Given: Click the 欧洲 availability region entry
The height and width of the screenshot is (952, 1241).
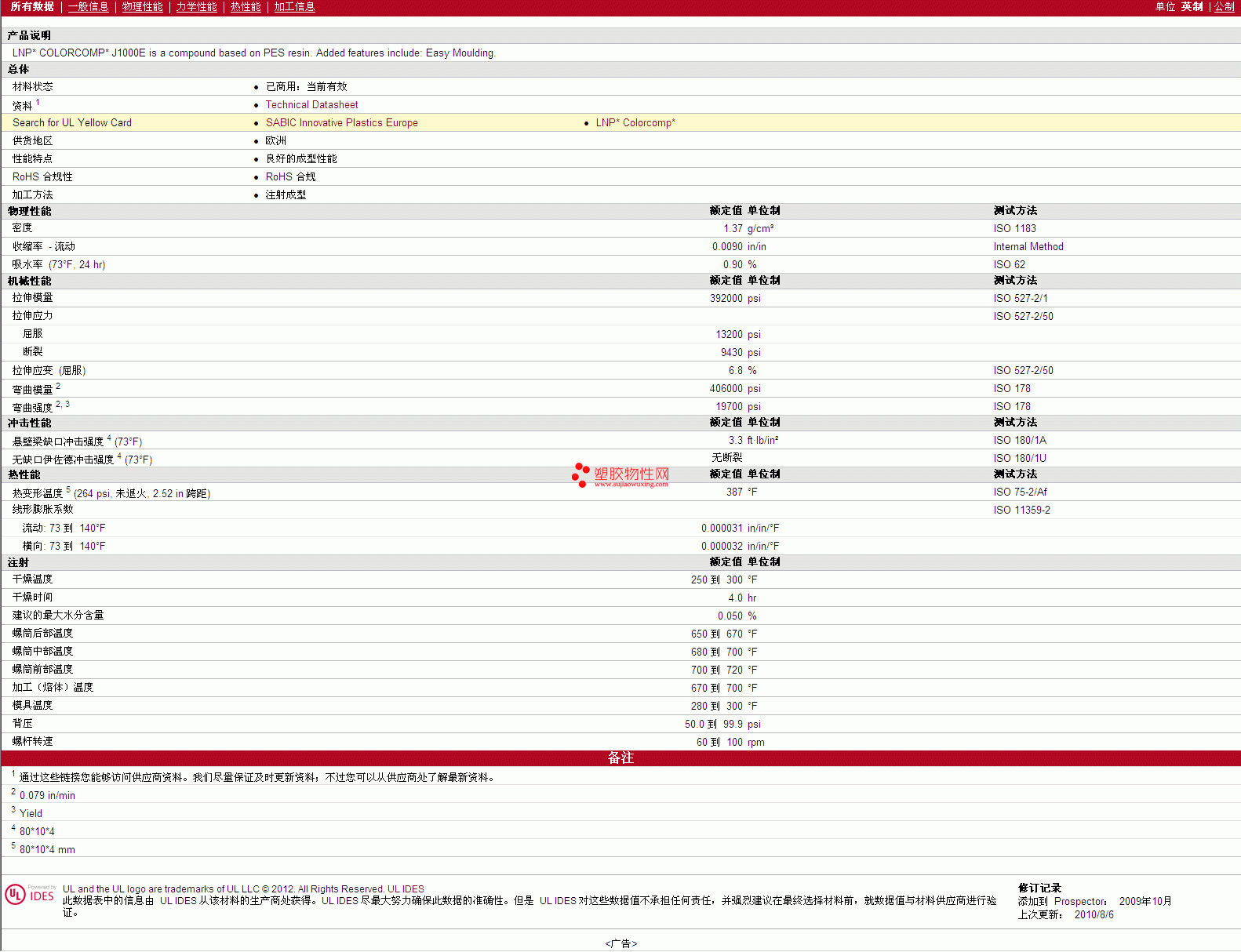Looking at the screenshot, I should point(275,140).
